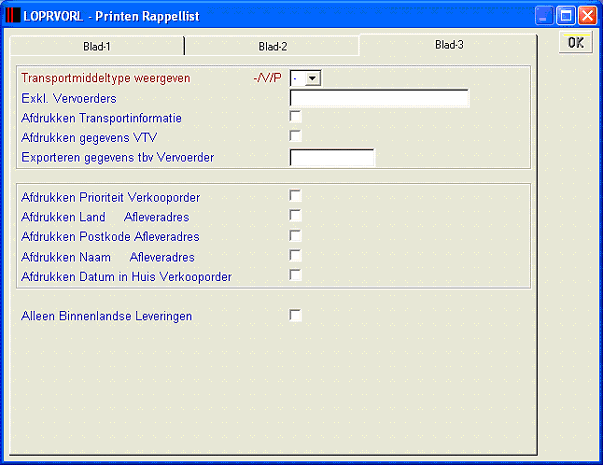Switch to the Blad-1 tab
605x466 pixels.
tap(97, 46)
